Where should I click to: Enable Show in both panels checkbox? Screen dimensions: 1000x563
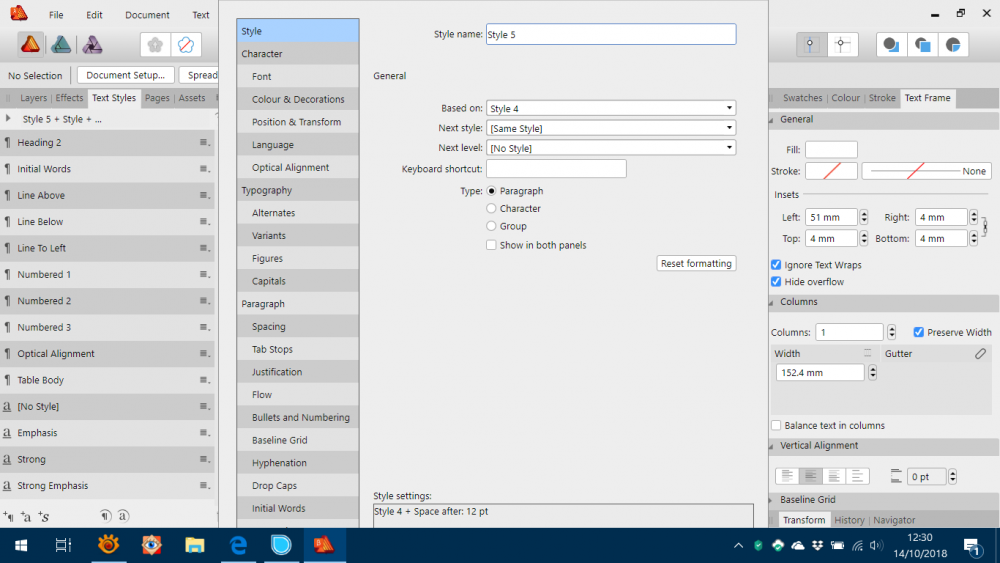[491, 245]
